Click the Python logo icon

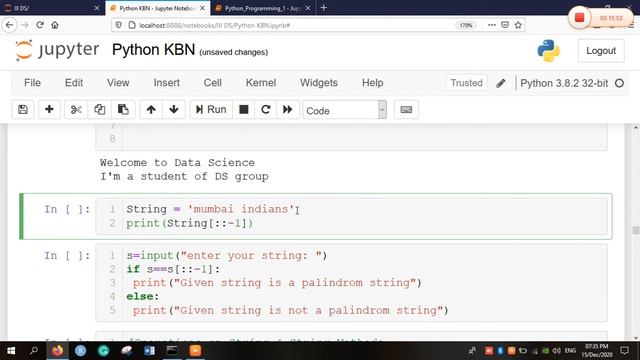pos(548,51)
